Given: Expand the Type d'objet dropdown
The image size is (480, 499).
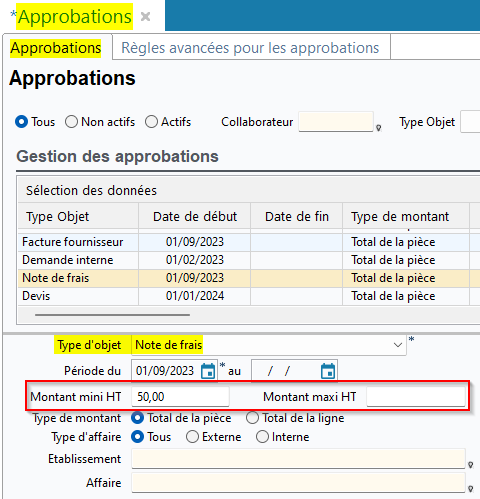Looking at the screenshot, I should click(398, 345).
